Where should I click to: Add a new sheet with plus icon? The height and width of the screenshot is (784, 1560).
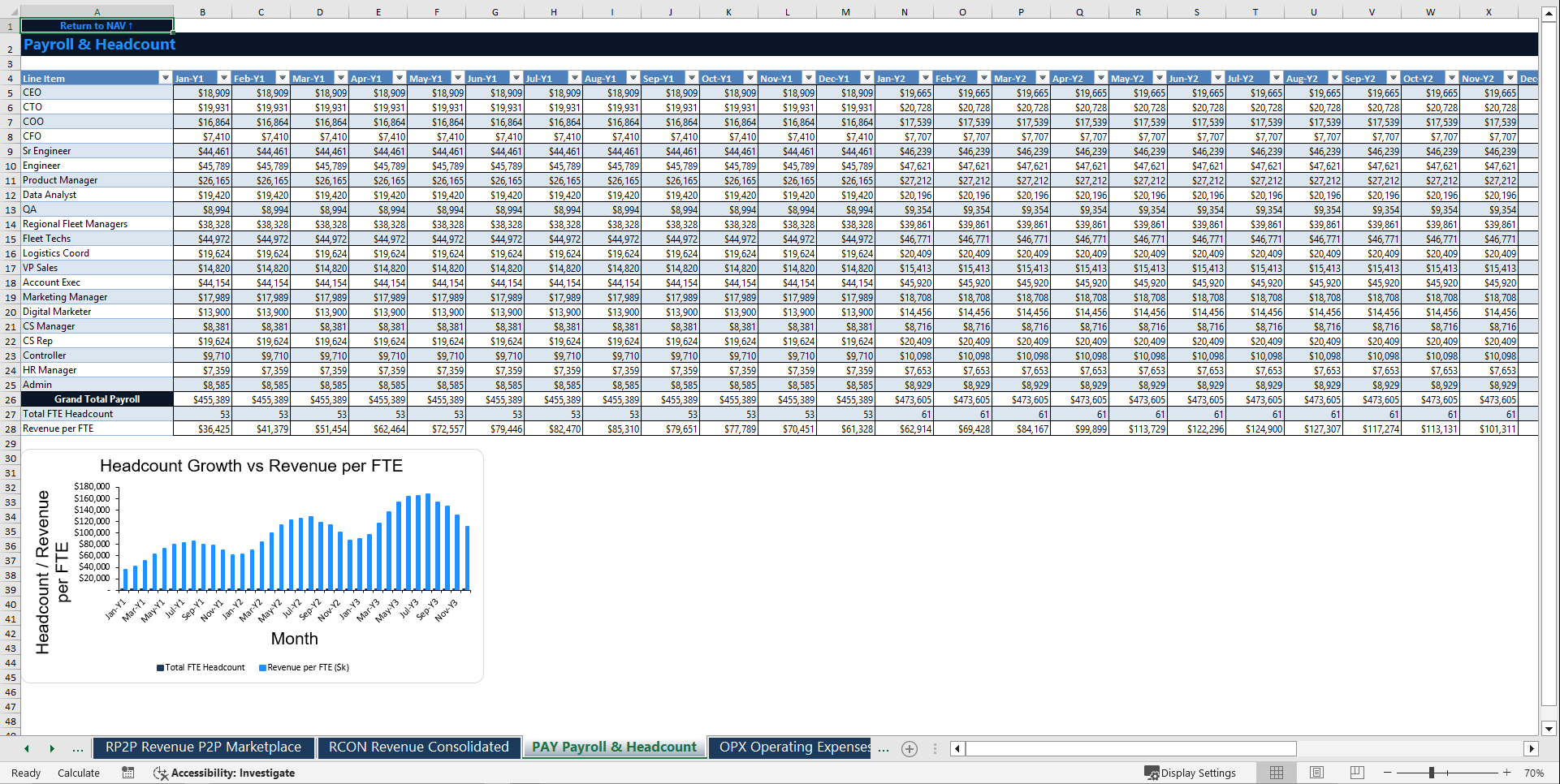(x=910, y=749)
